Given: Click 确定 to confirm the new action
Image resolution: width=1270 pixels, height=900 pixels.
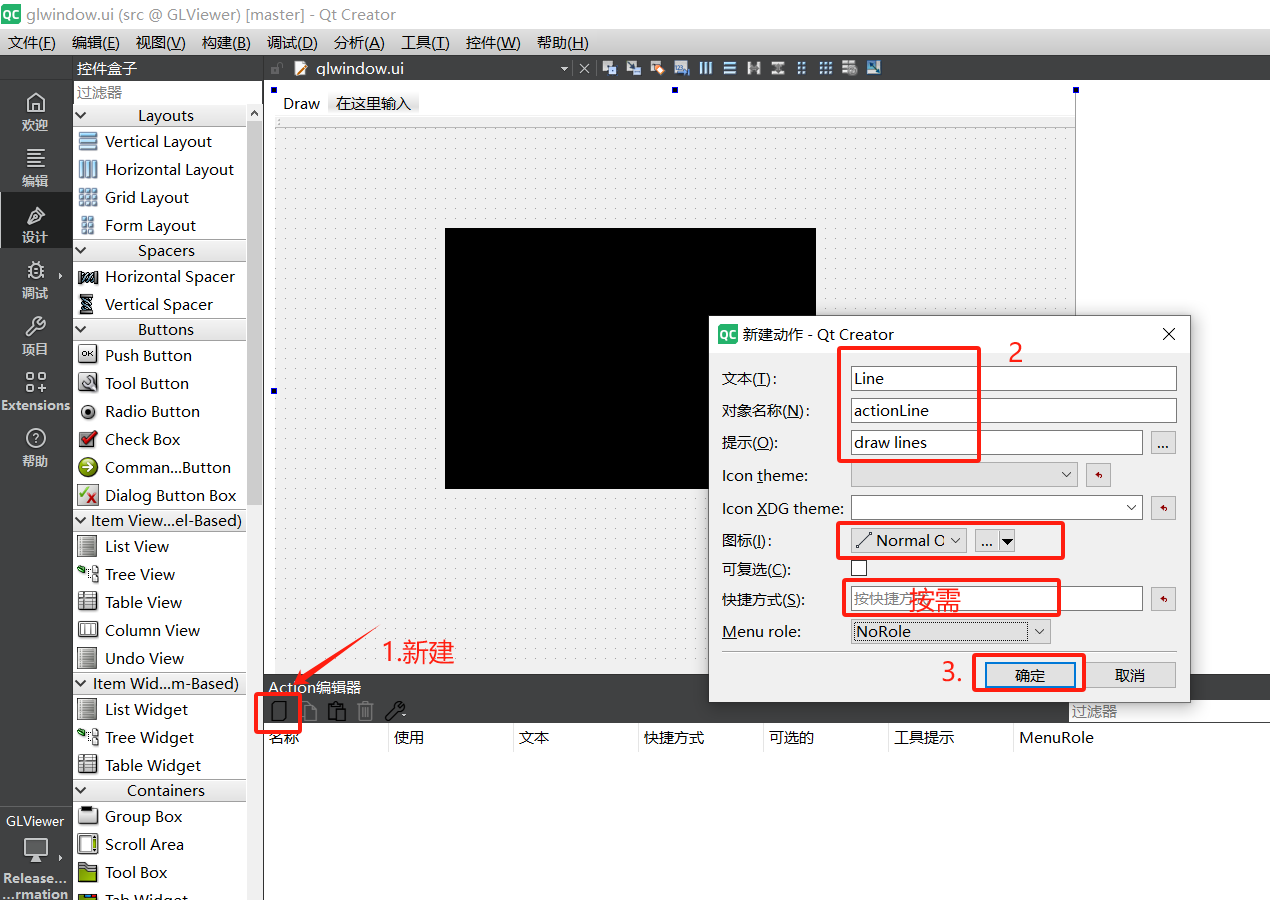Looking at the screenshot, I should tap(1030, 675).
